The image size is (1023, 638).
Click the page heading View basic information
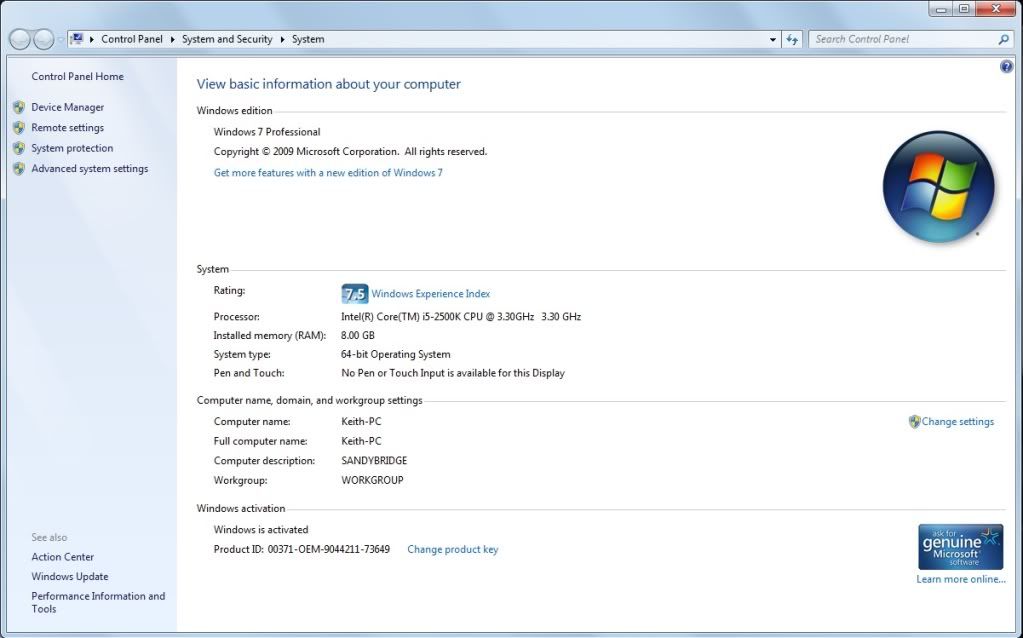click(329, 84)
